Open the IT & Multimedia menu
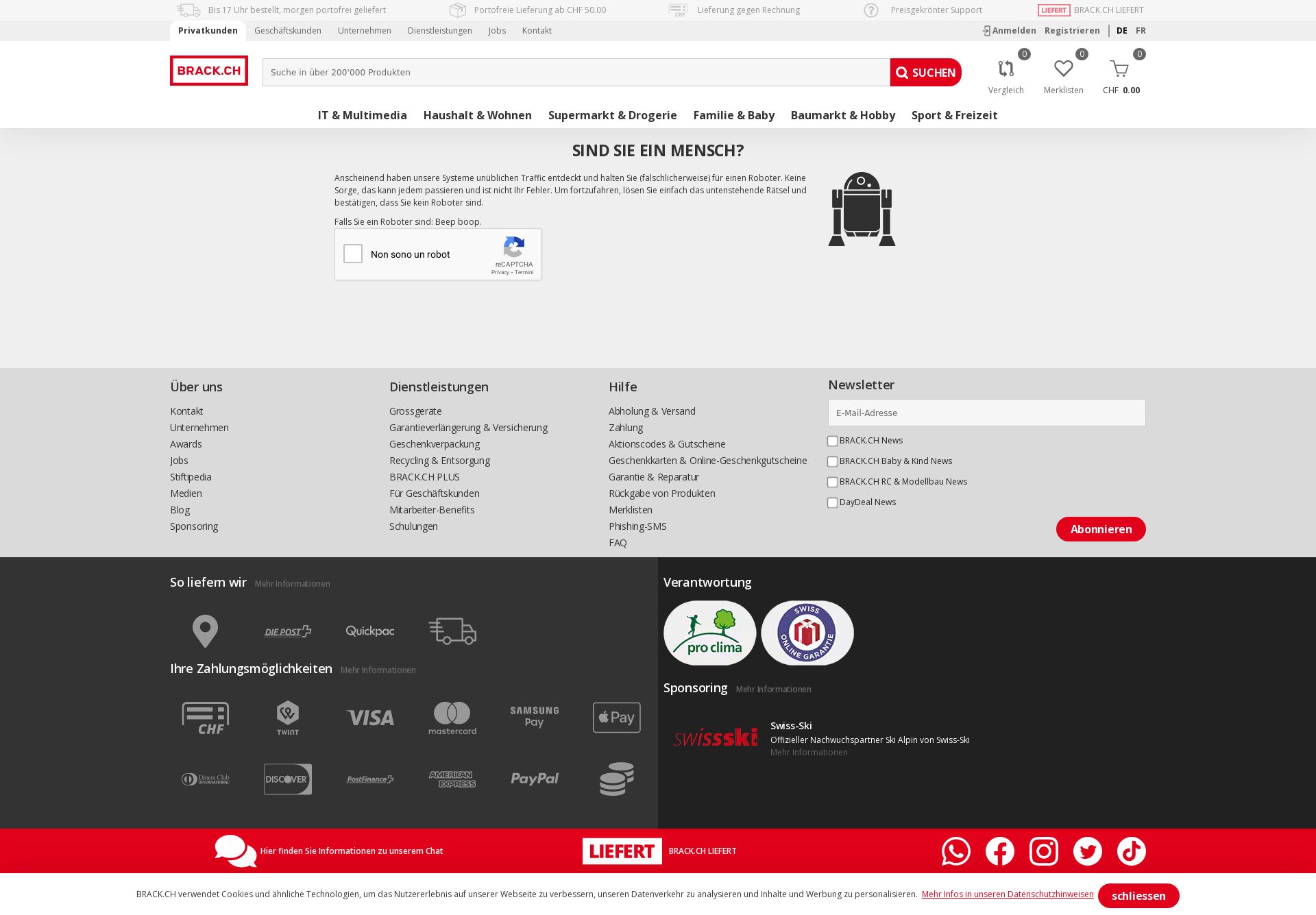This screenshot has width=1316, height=915. pos(363,115)
